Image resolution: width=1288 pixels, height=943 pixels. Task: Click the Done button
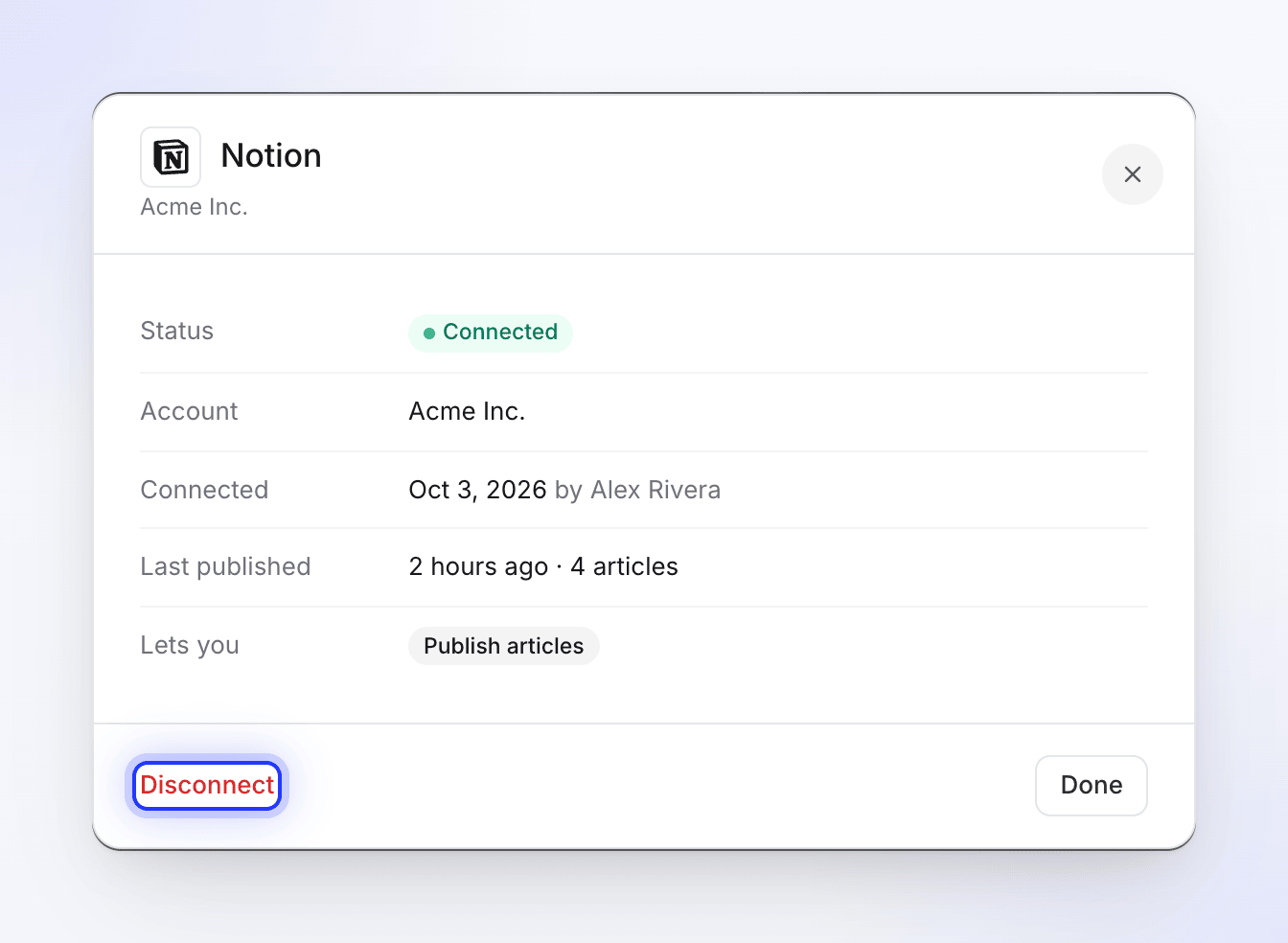coord(1091,786)
